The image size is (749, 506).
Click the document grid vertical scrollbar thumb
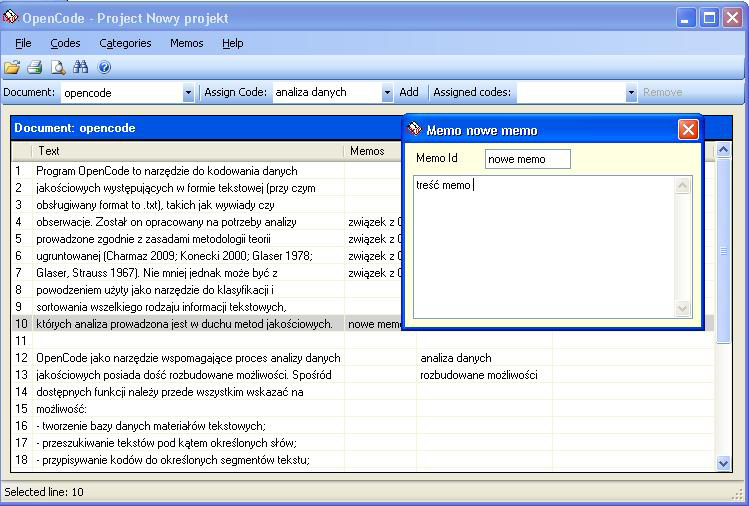click(723, 250)
